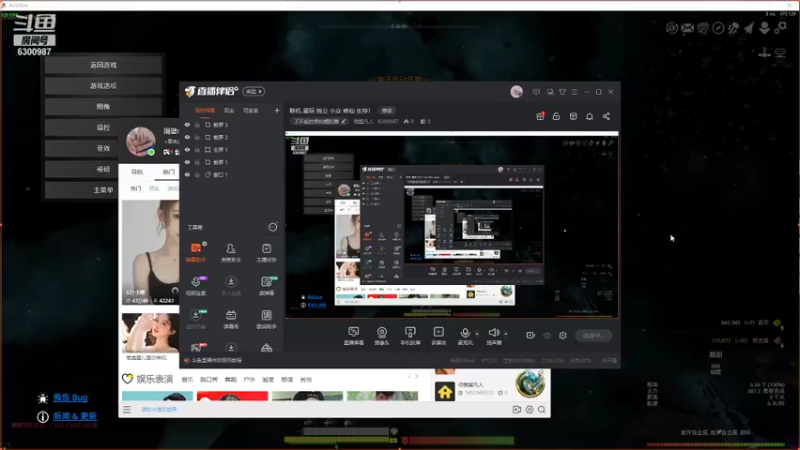800x450 pixels.
Task: Switch to the second scene tab
Action: click(x=229, y=110)
